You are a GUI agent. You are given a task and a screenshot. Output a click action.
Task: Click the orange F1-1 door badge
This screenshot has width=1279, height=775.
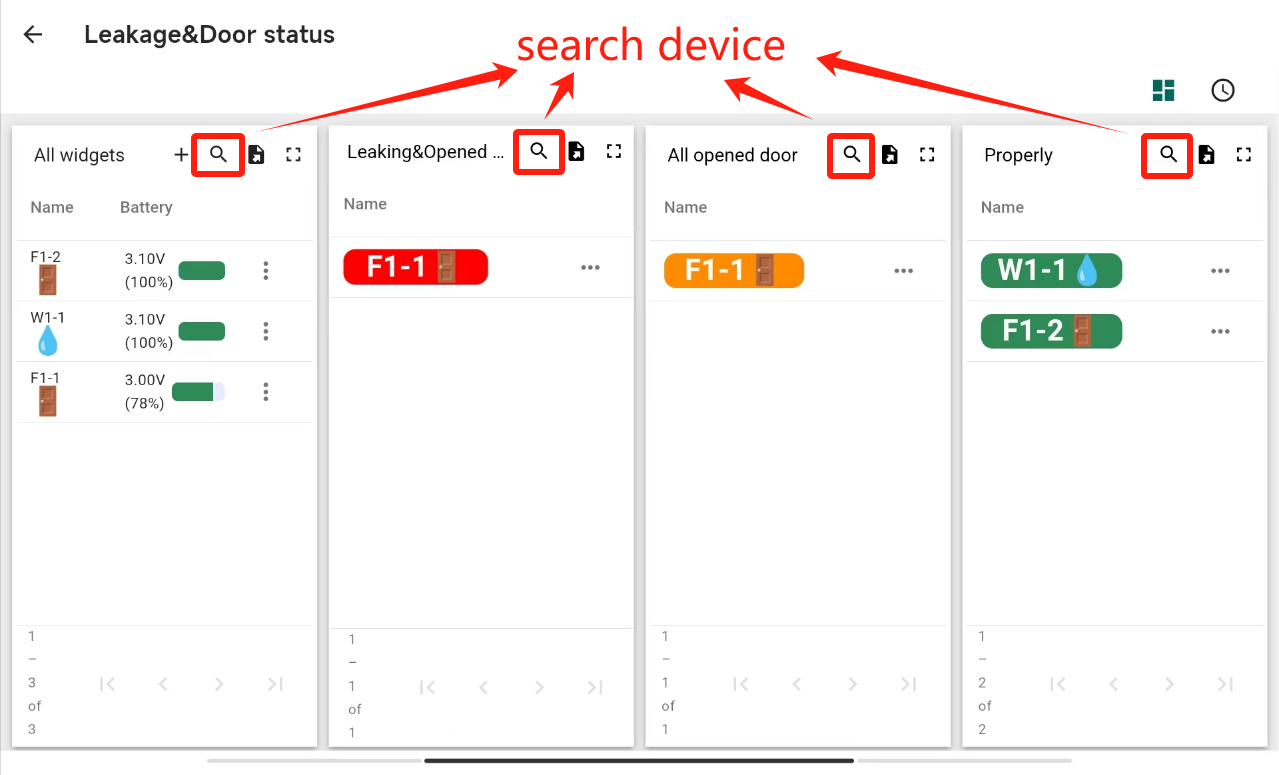[734, 271]
